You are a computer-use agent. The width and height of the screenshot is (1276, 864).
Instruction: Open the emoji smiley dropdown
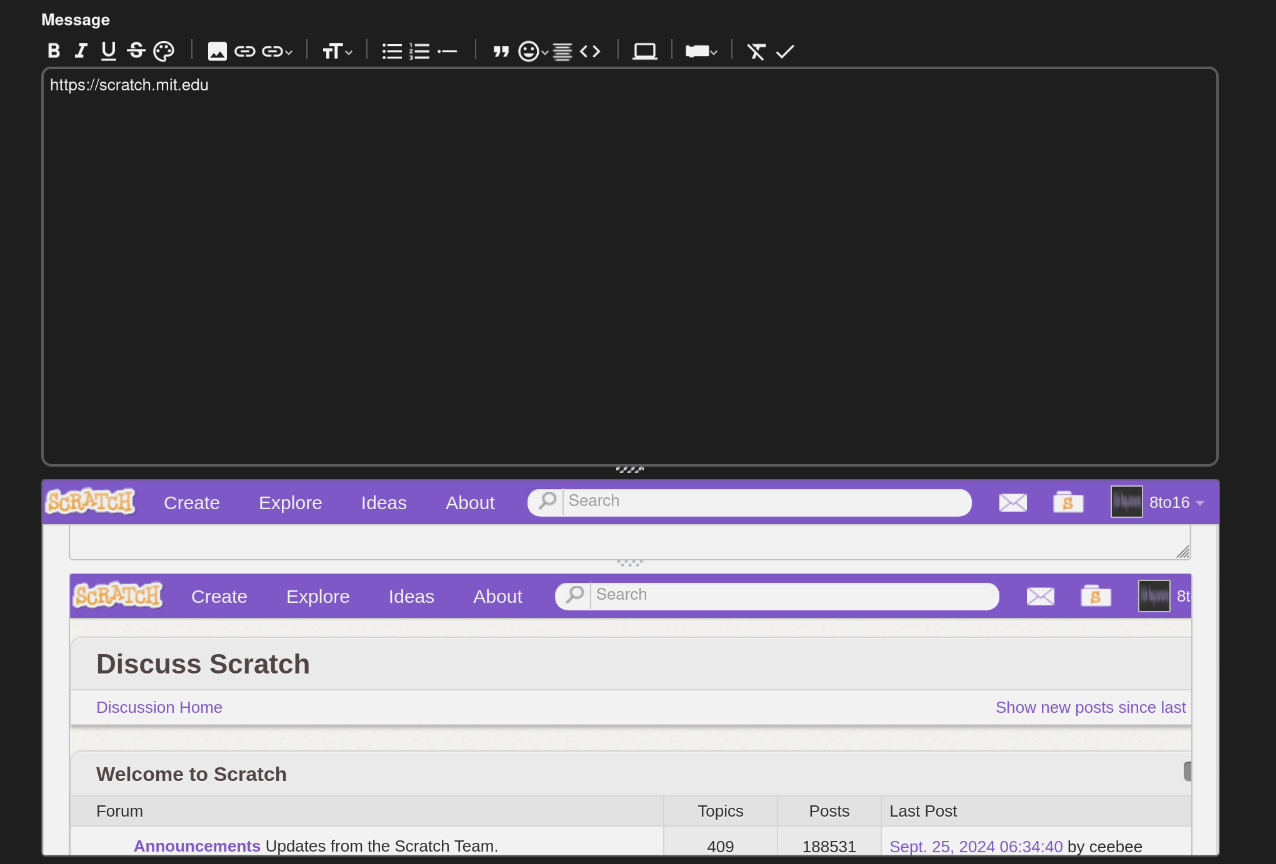(x=532, y=51)
